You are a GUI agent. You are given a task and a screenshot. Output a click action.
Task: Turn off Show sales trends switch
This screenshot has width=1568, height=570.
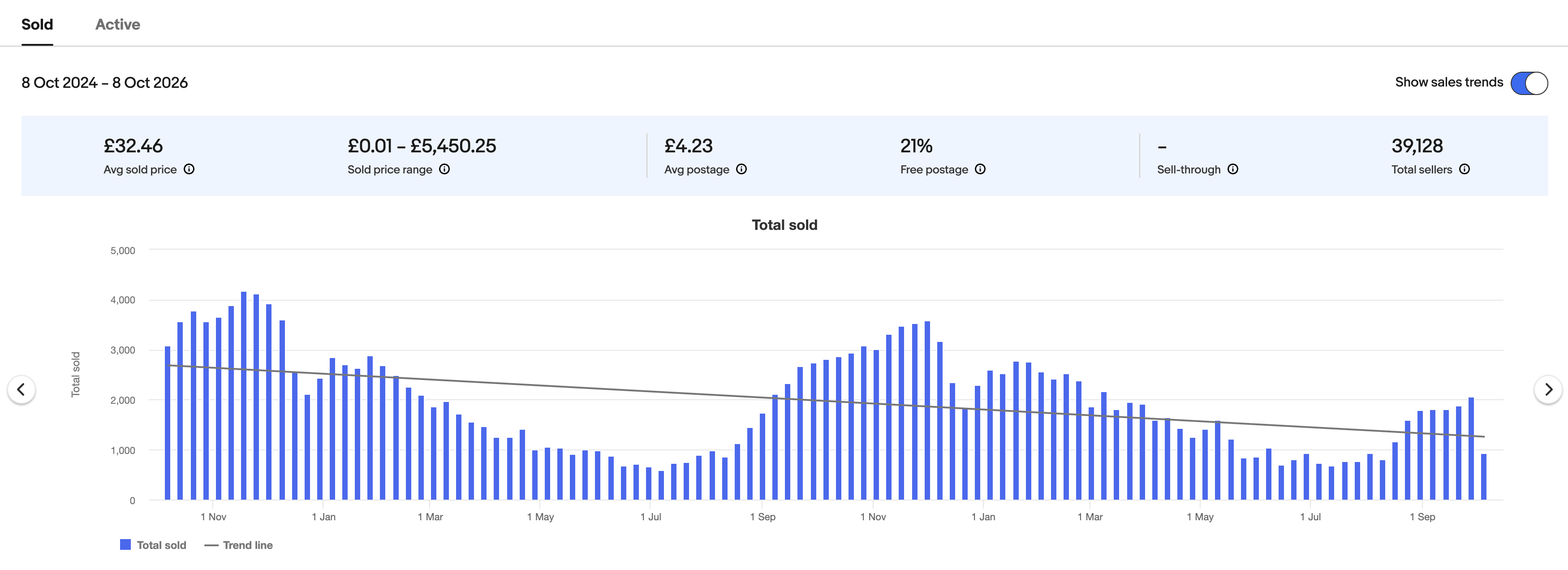[x=1529, y=83]
